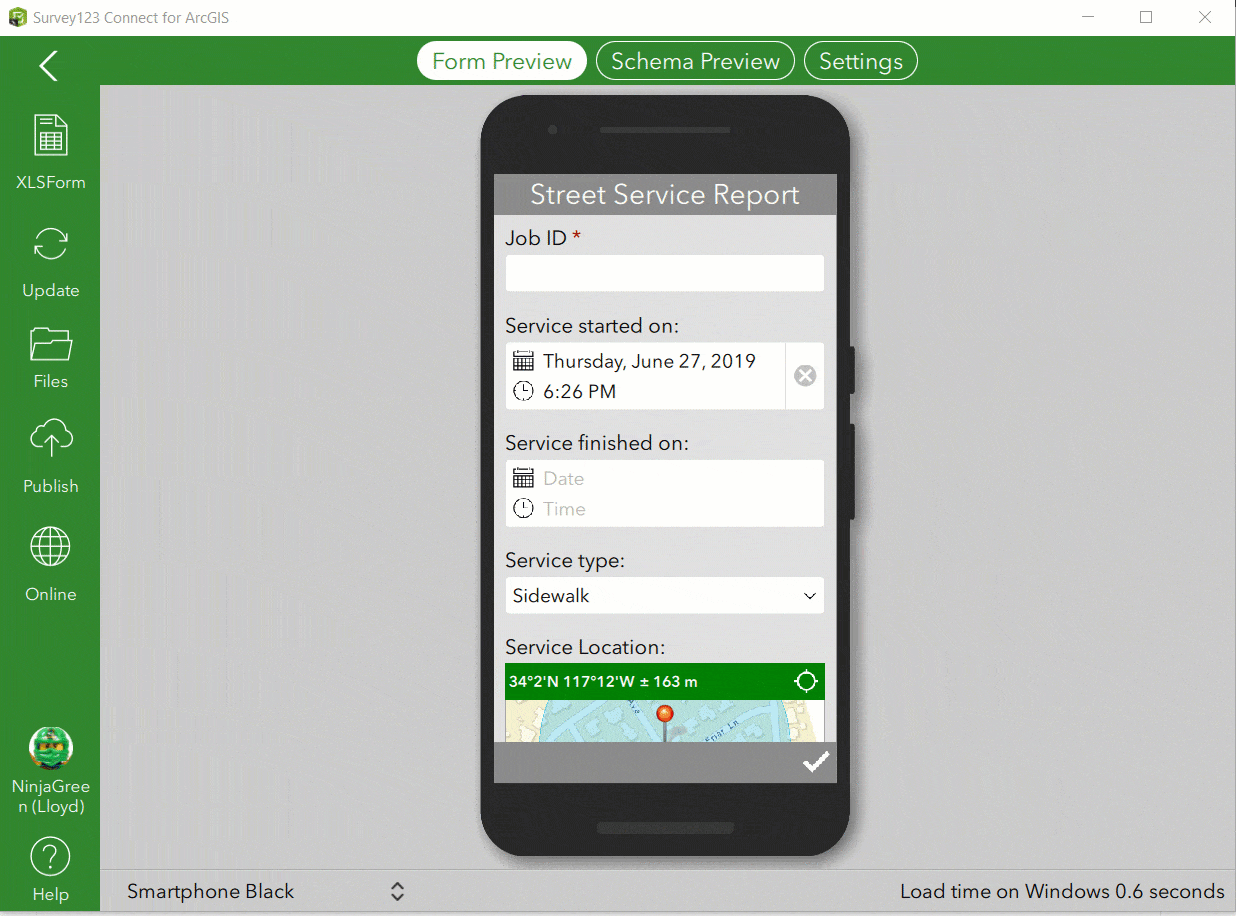Open the XLSForm spreadsheet icon
This screenshot has width=1236, height=916.
[50, 136]
